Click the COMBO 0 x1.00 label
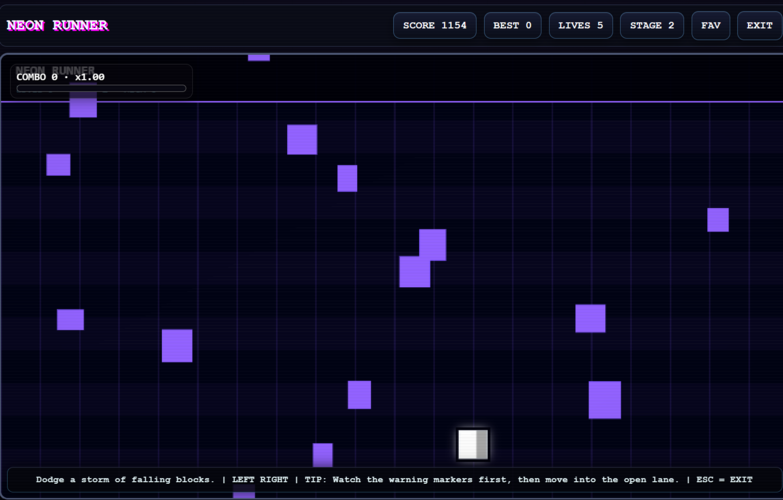The image size is (783, 500). (x=60, y=77)
